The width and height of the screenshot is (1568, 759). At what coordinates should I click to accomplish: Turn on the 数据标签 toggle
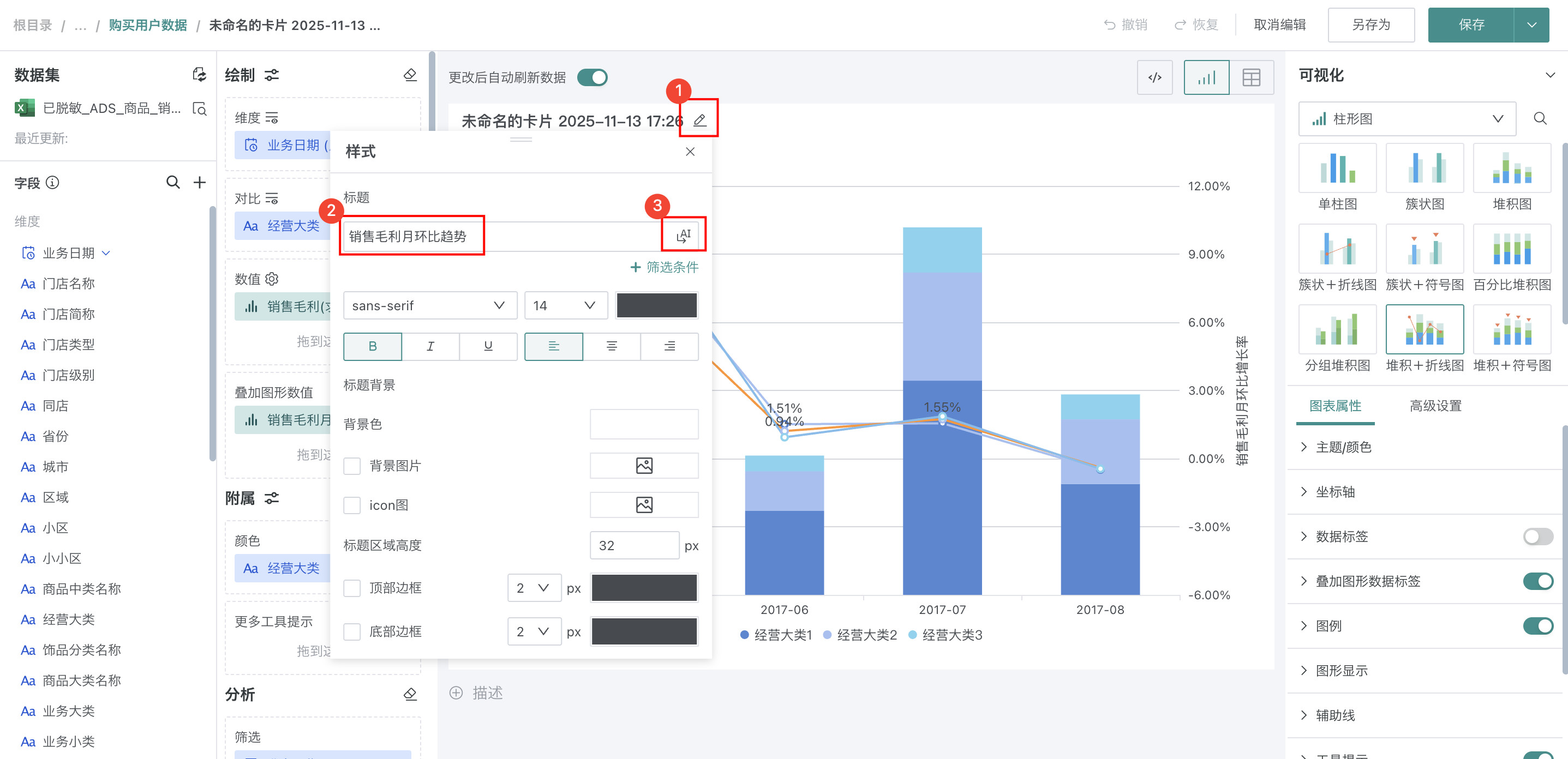(x=1537, y=537)
